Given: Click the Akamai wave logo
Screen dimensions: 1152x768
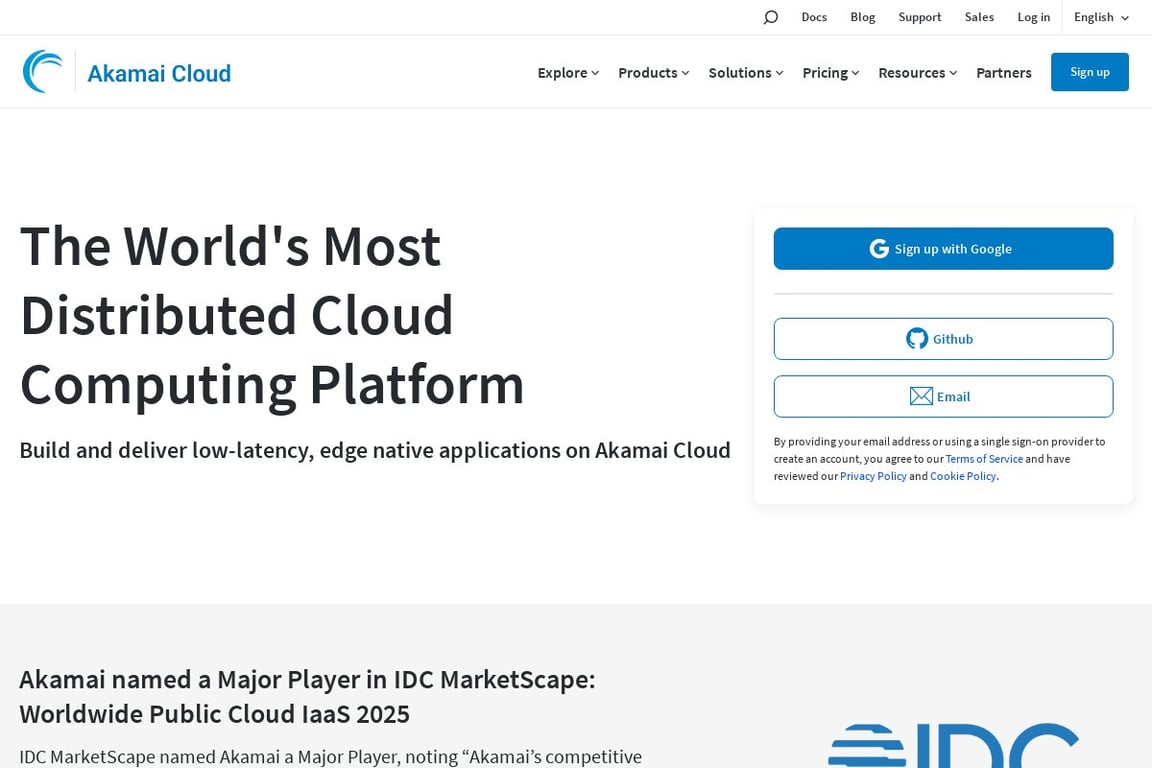Looking at the screenshot, I should pos(43,71).
